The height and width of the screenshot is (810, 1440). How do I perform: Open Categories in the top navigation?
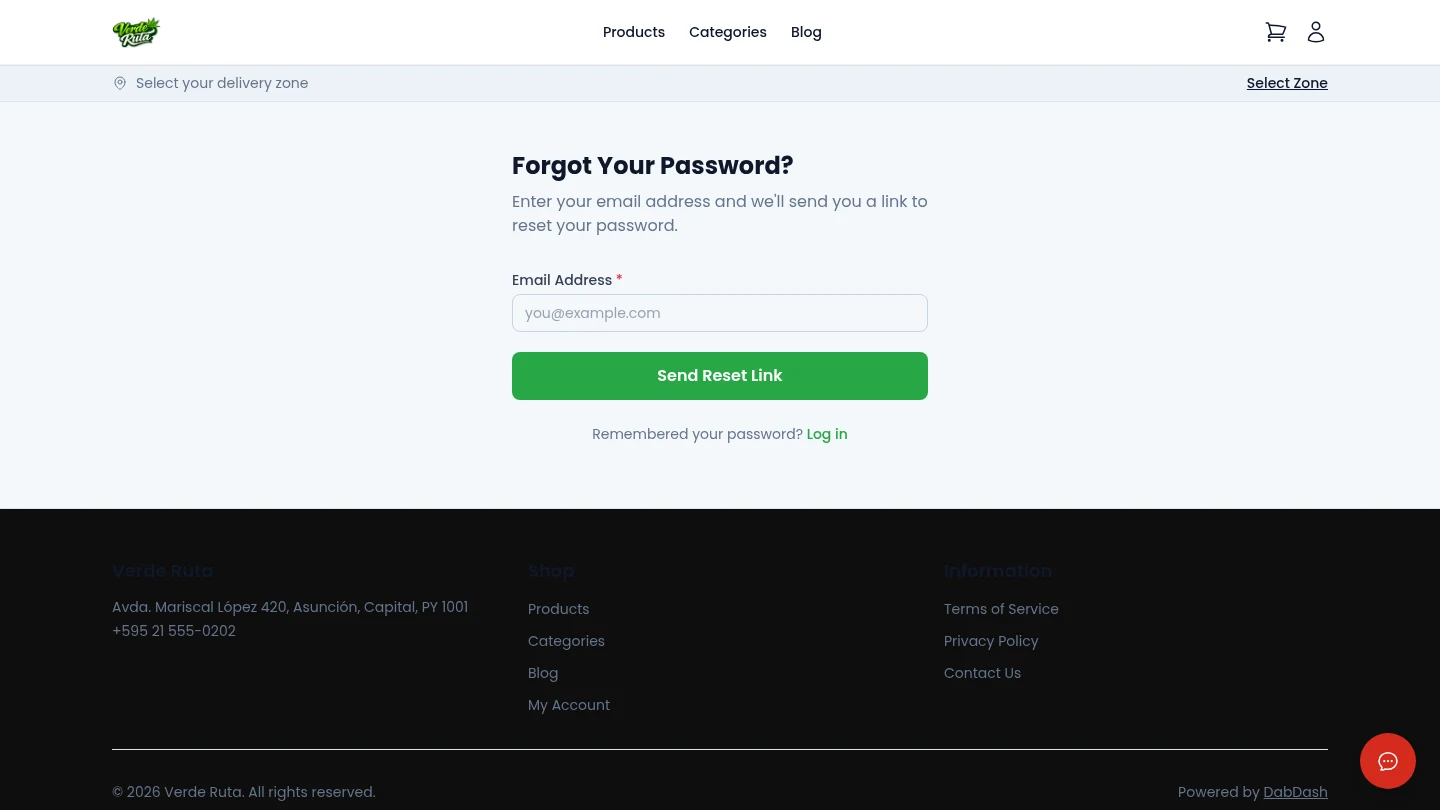[728, 32]
